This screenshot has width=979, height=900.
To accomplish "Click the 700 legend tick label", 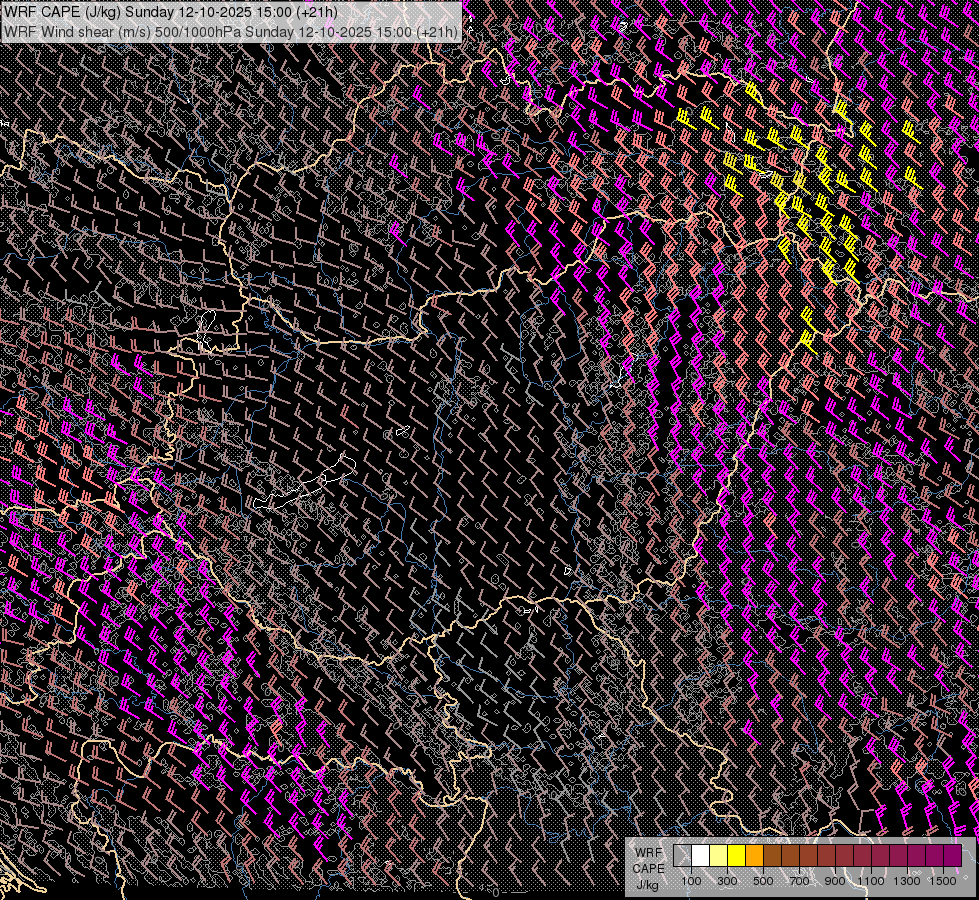I will [x=799, y=881].
